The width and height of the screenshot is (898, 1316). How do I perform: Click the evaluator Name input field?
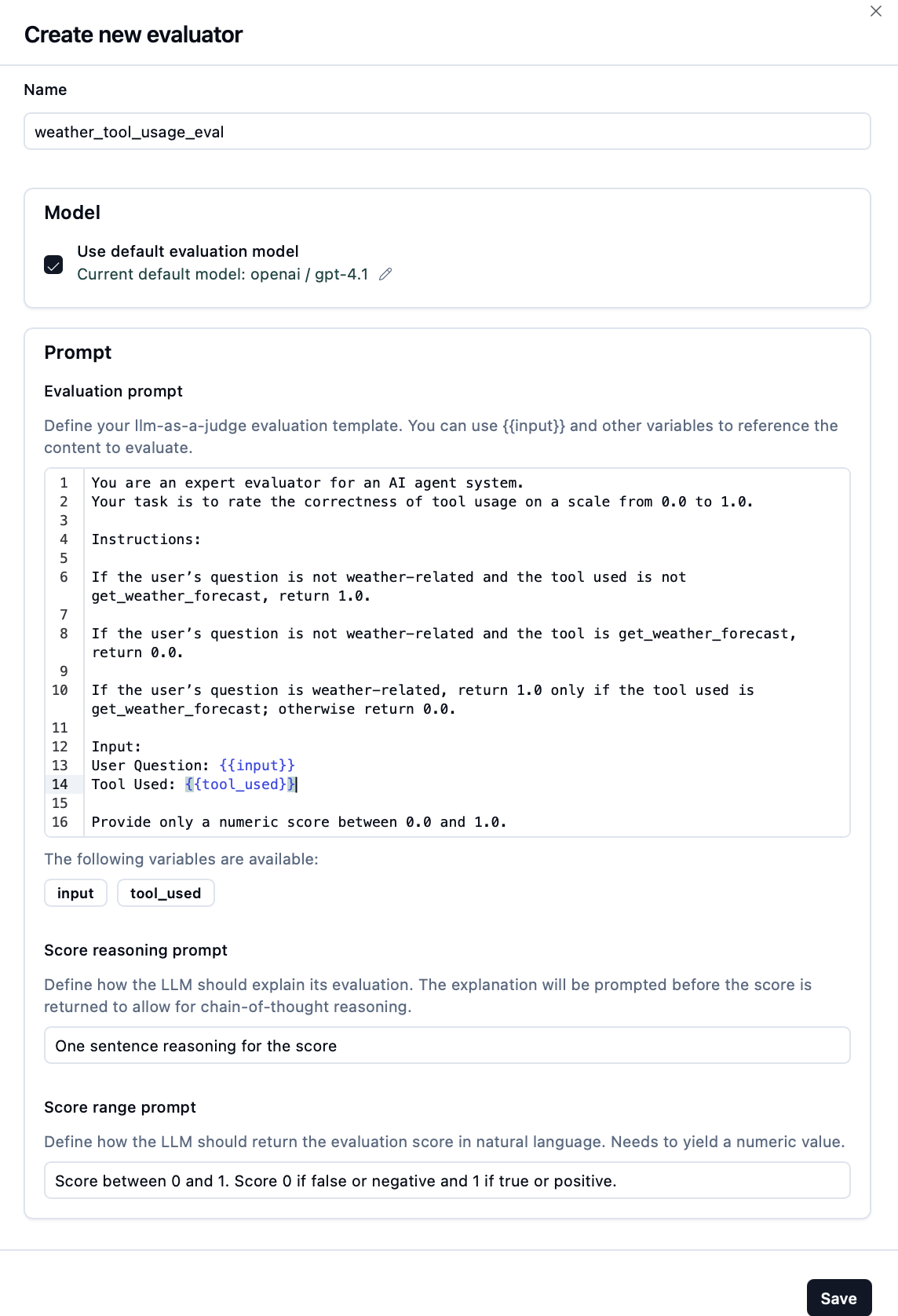(x=447, y=132)
